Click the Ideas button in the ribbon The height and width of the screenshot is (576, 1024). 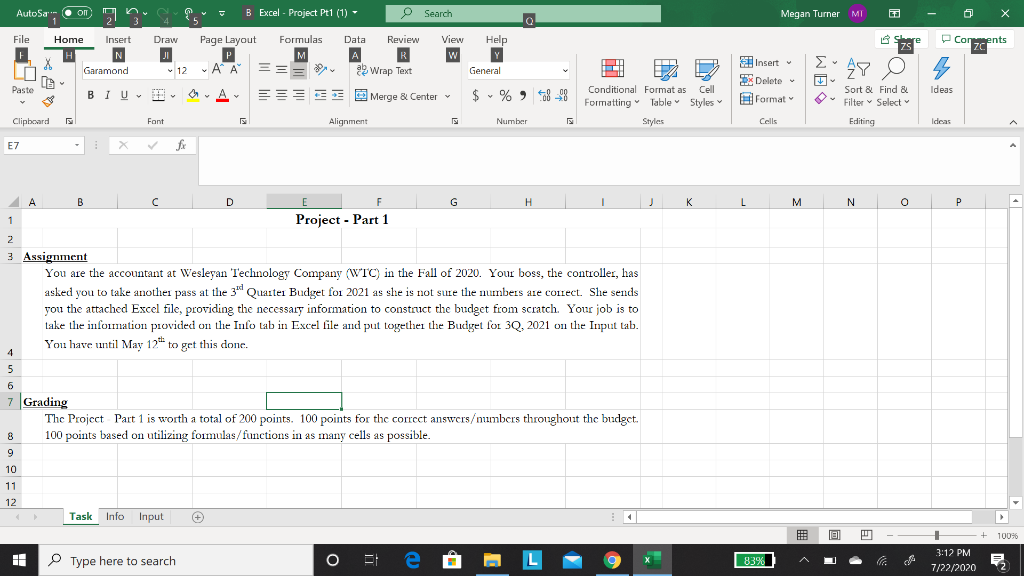coord(941,84)
